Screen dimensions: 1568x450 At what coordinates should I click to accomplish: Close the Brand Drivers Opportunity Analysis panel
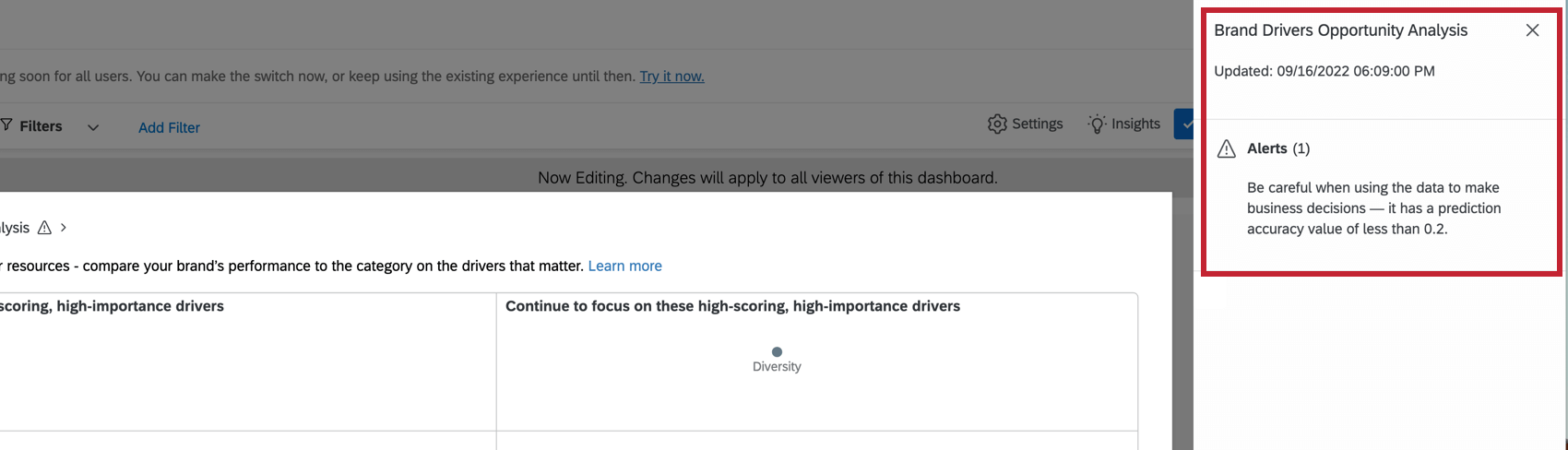1532,30
